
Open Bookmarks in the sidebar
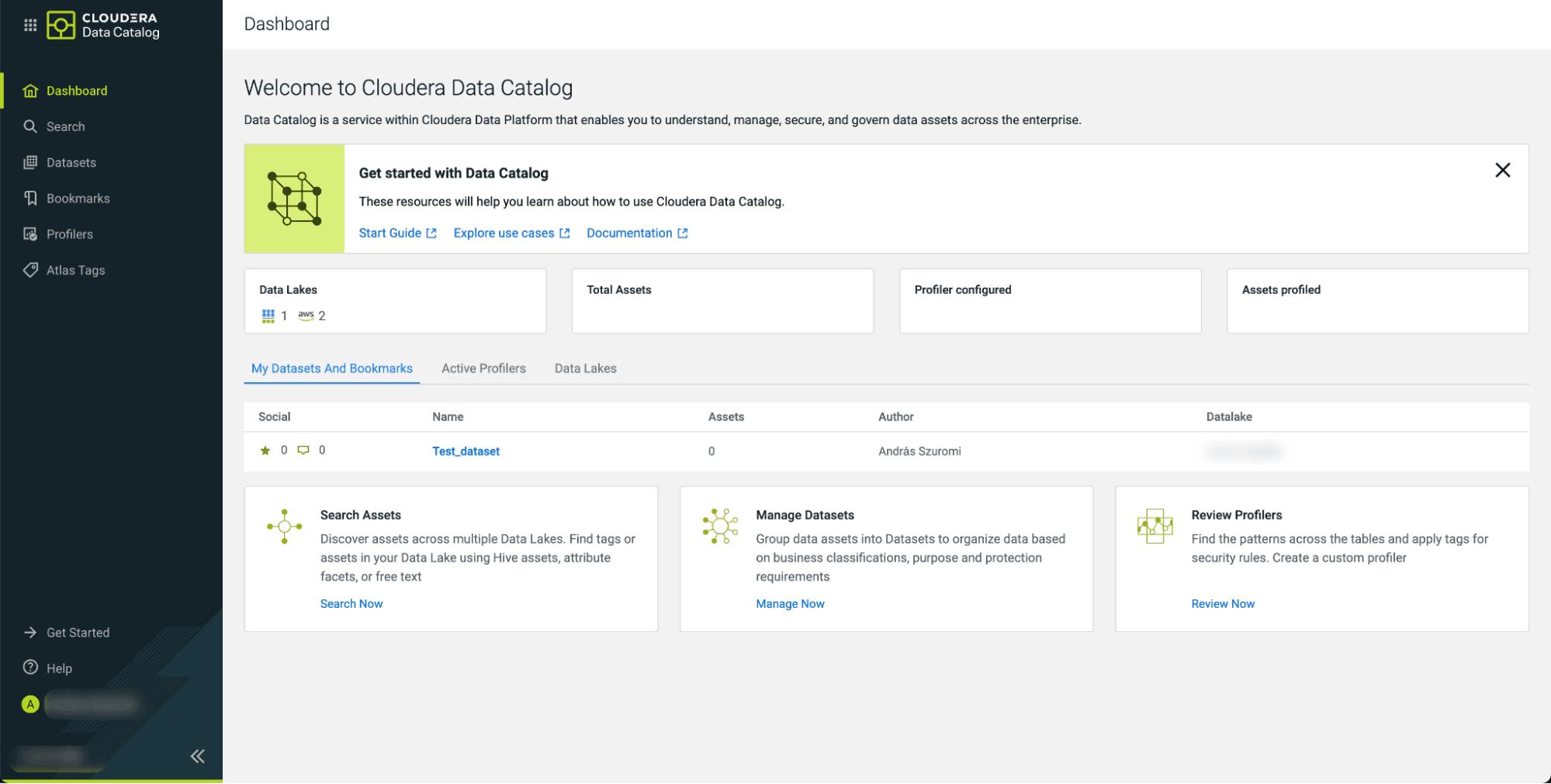(78, 199)
